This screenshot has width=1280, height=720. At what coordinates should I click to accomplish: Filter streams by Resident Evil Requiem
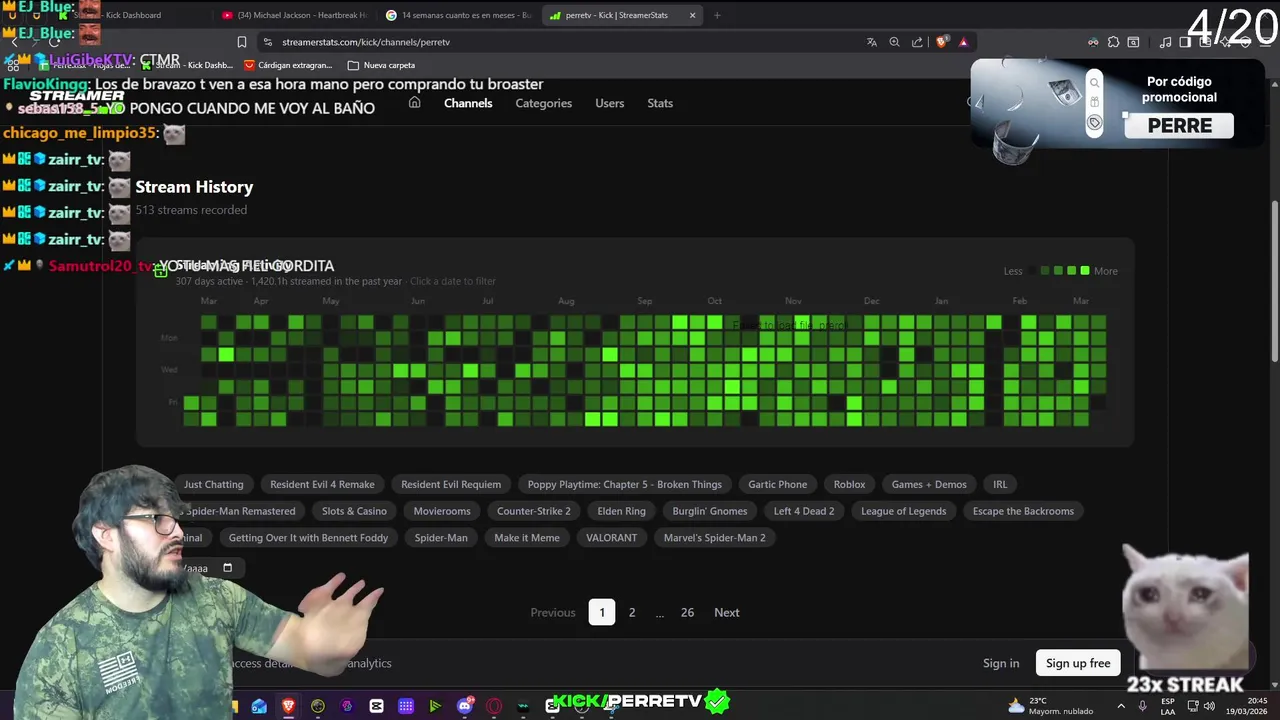click(451, 484)
